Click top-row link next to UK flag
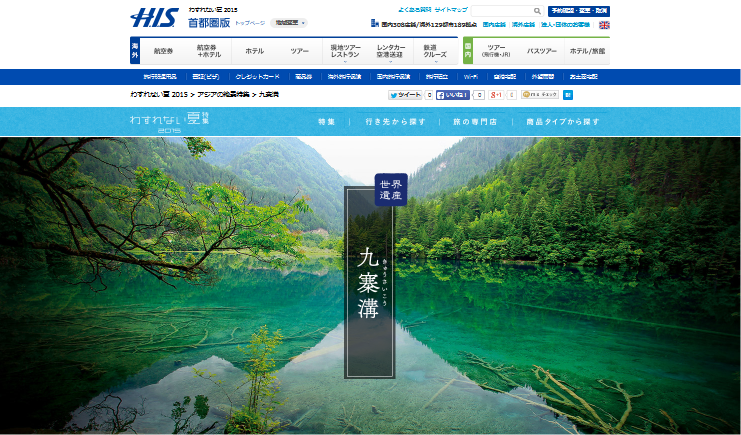The image size is (741, 435). point(565,25)
